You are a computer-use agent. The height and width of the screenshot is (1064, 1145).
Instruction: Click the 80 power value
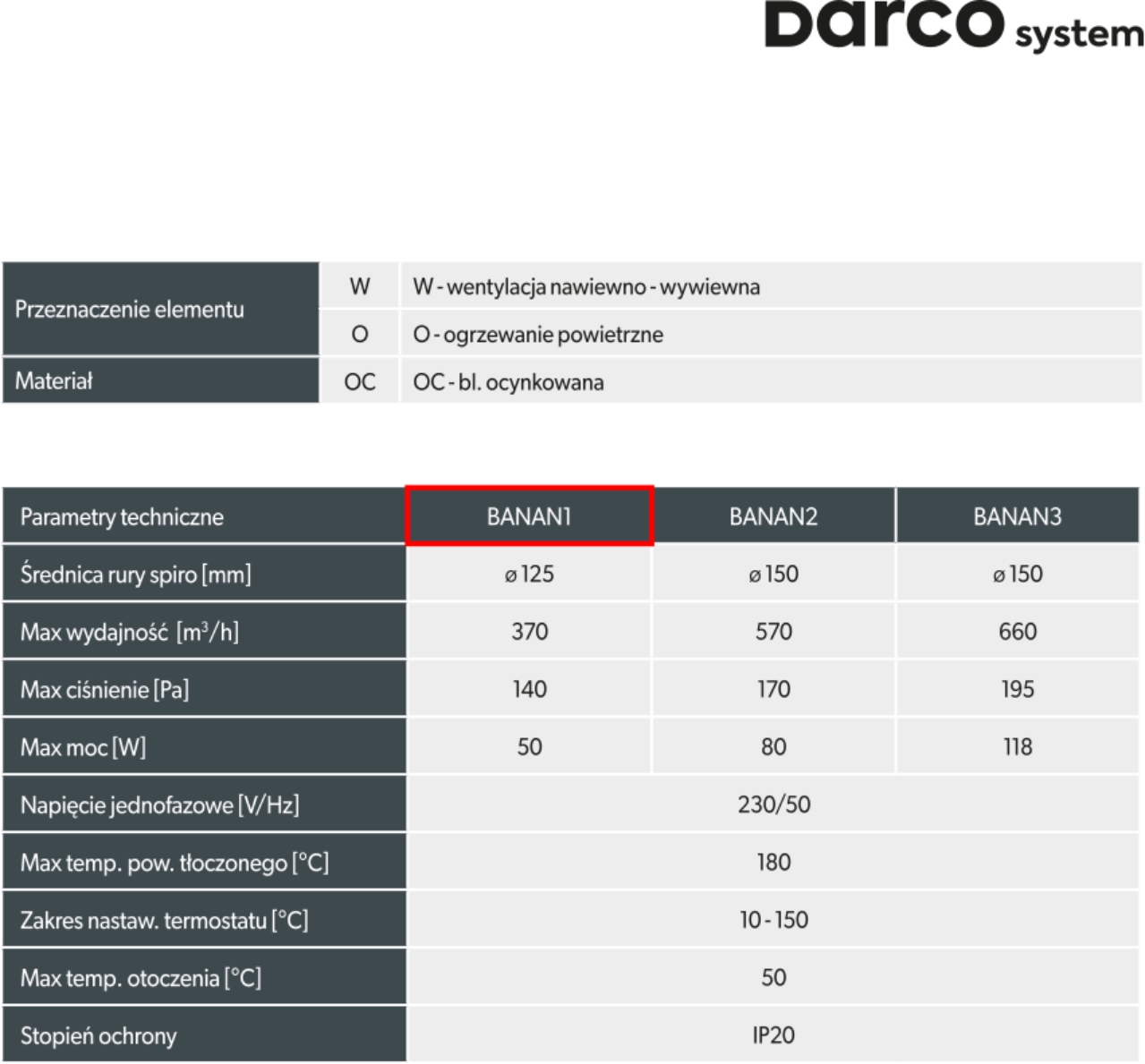(773, 746)
